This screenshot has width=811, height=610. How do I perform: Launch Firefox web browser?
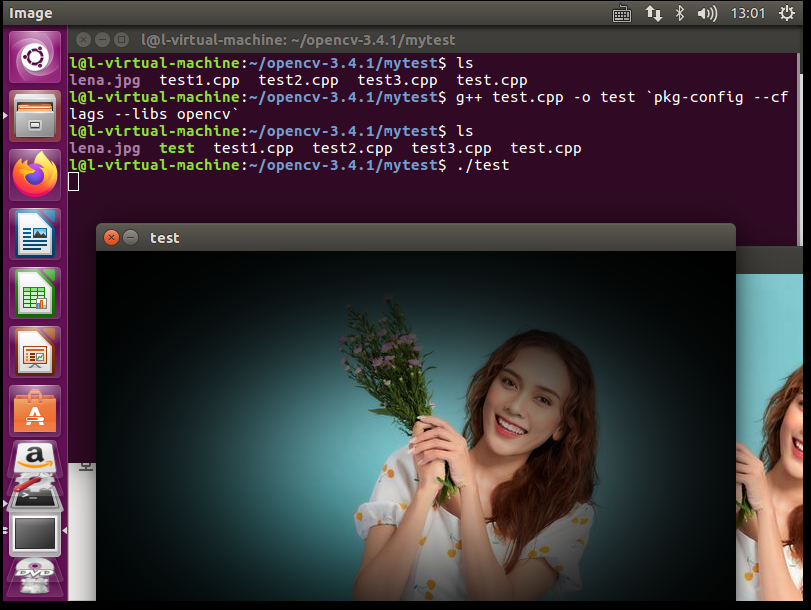35,175
